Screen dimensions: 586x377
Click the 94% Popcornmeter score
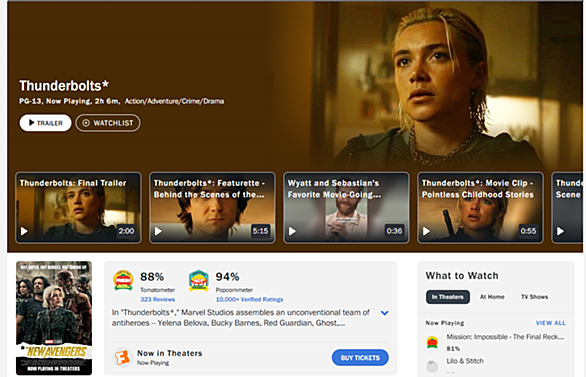coord(227,277)
